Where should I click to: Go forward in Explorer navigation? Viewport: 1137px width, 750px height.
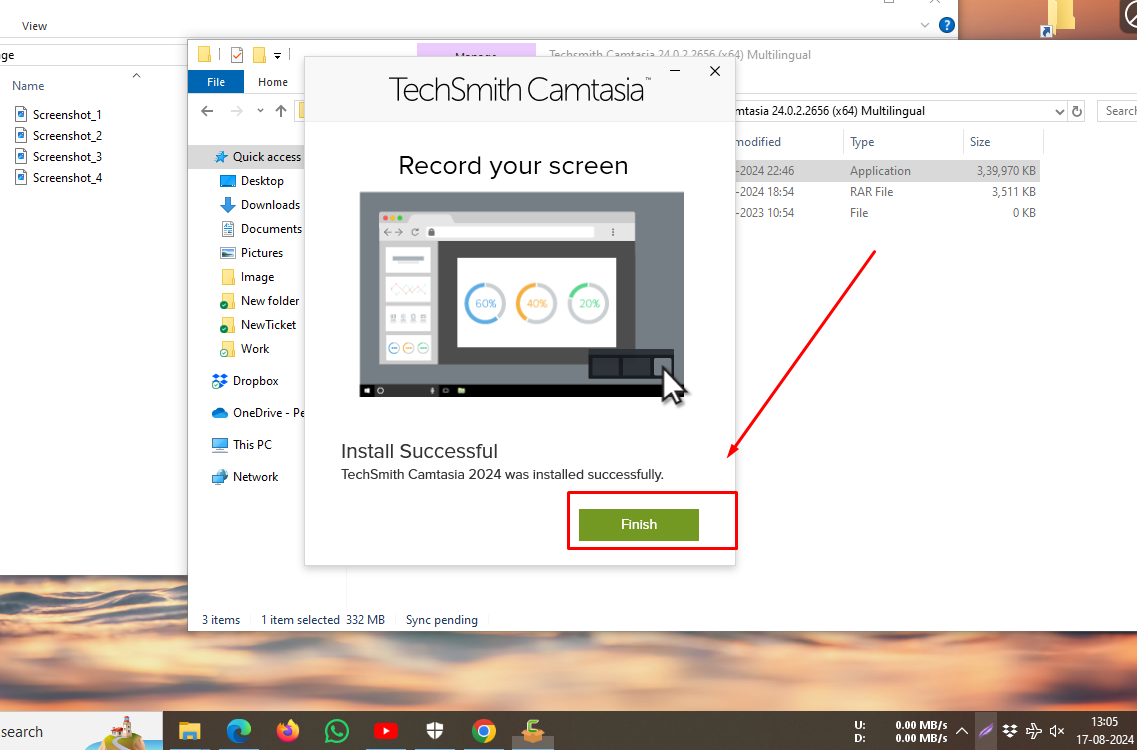236,111
